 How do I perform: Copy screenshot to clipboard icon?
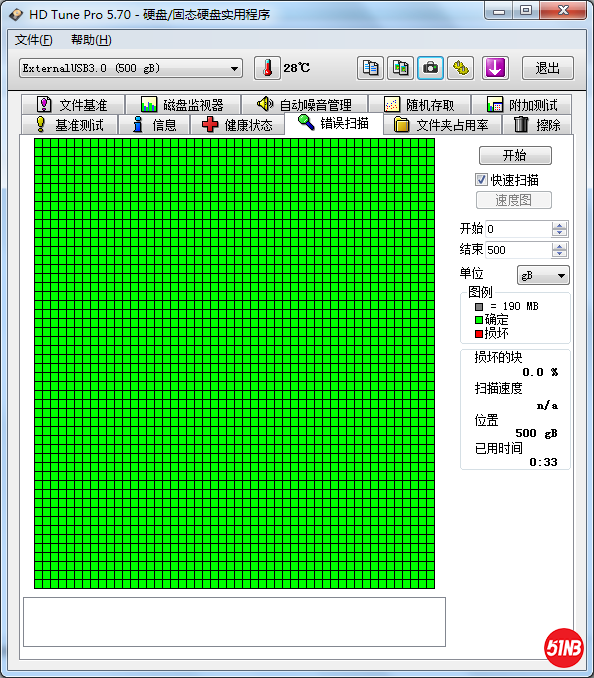(400, 68)
